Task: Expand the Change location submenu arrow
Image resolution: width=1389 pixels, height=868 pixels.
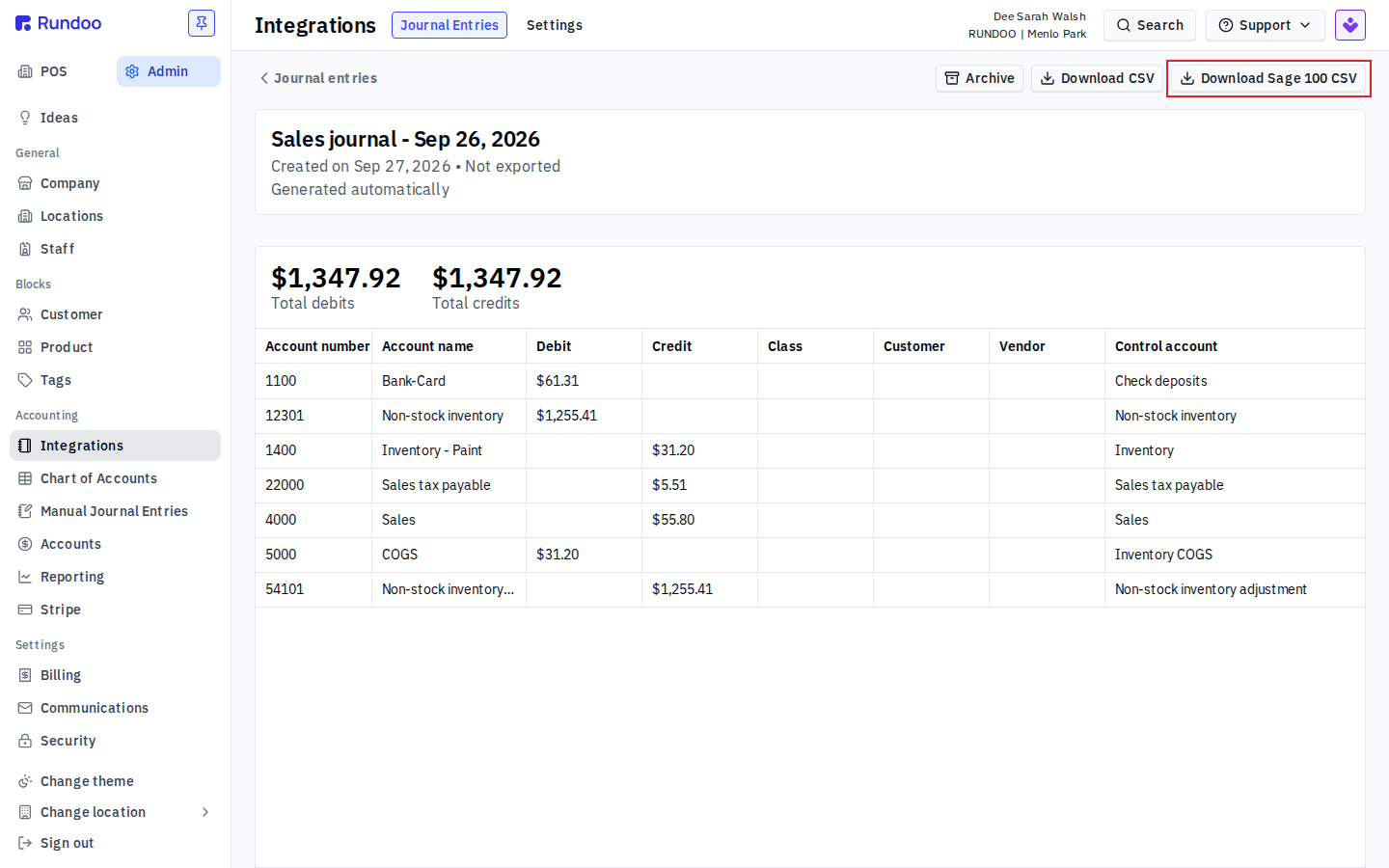Action: pos(205,812)
